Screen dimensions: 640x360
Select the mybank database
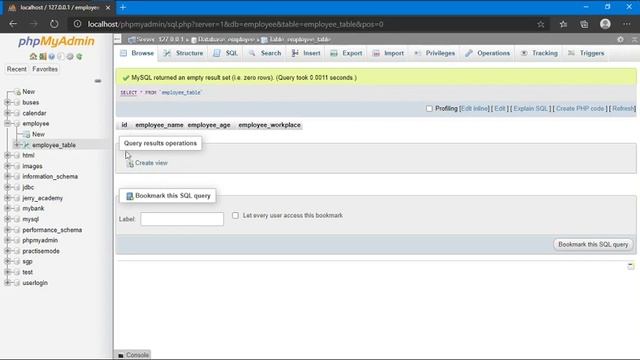coord(33,208)
